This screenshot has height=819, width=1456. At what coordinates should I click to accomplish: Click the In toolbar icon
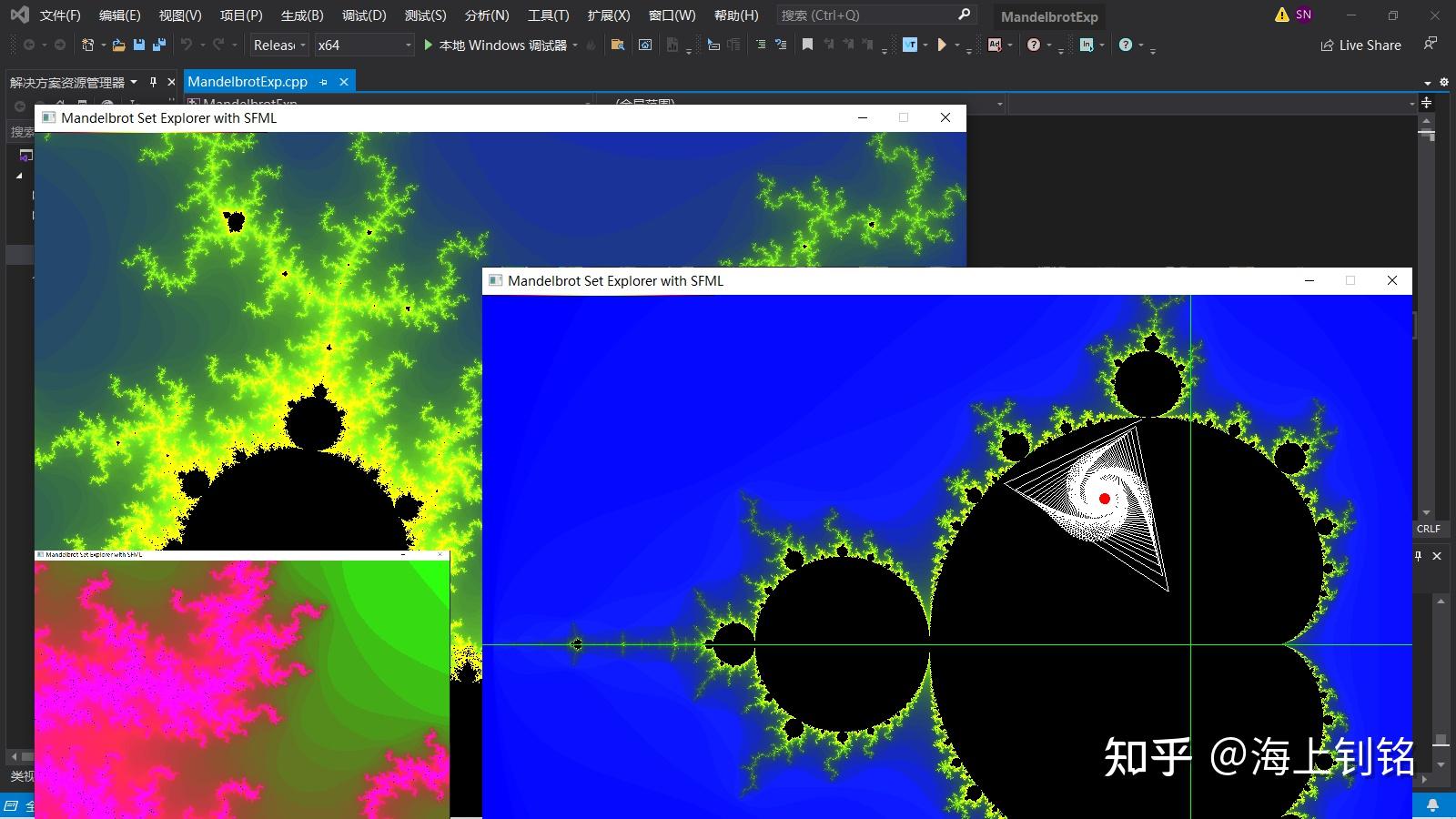[x=1087, y=45]
